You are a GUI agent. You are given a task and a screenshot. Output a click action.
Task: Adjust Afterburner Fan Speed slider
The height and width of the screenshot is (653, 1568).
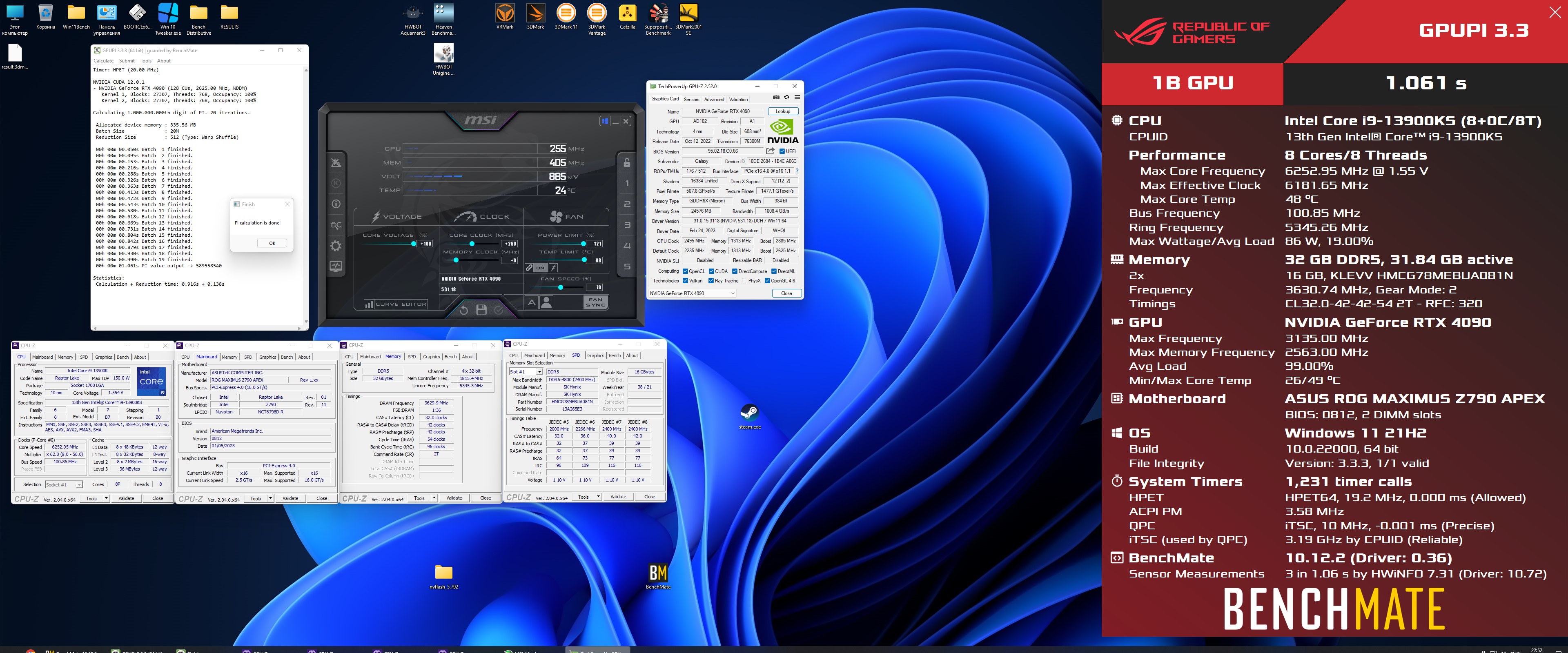point(560,287)
